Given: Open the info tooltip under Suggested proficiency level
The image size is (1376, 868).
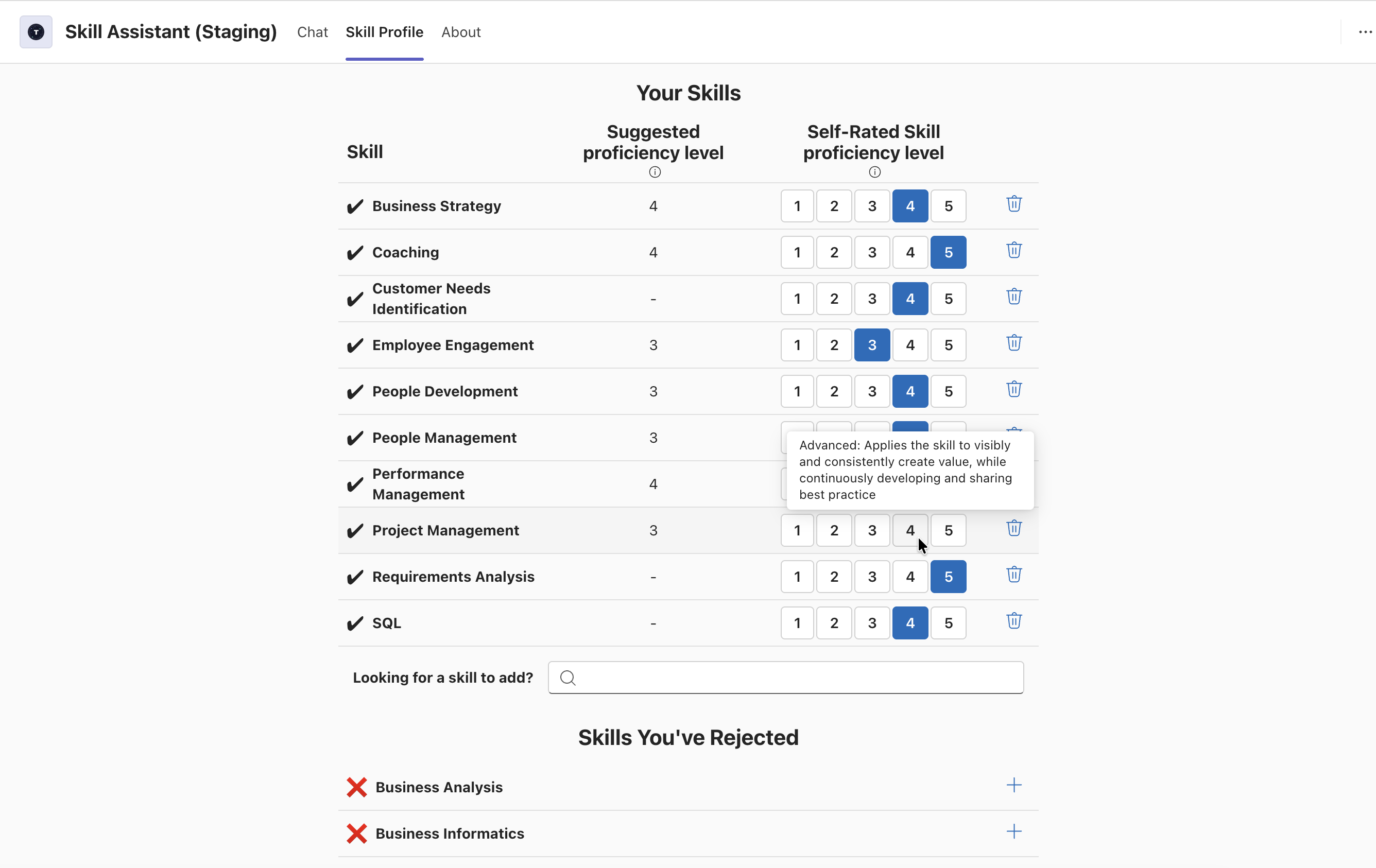Looking at the screenshot, I should coord(655,171).
